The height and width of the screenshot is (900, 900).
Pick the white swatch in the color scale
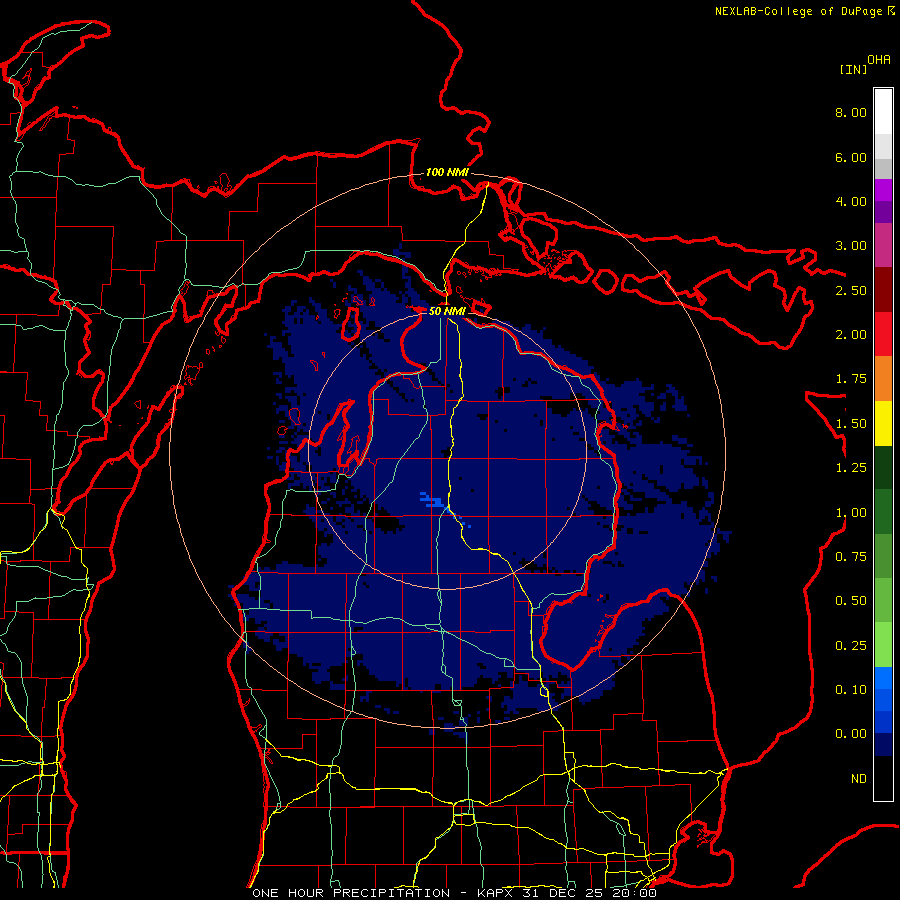(x=883, y=111)
